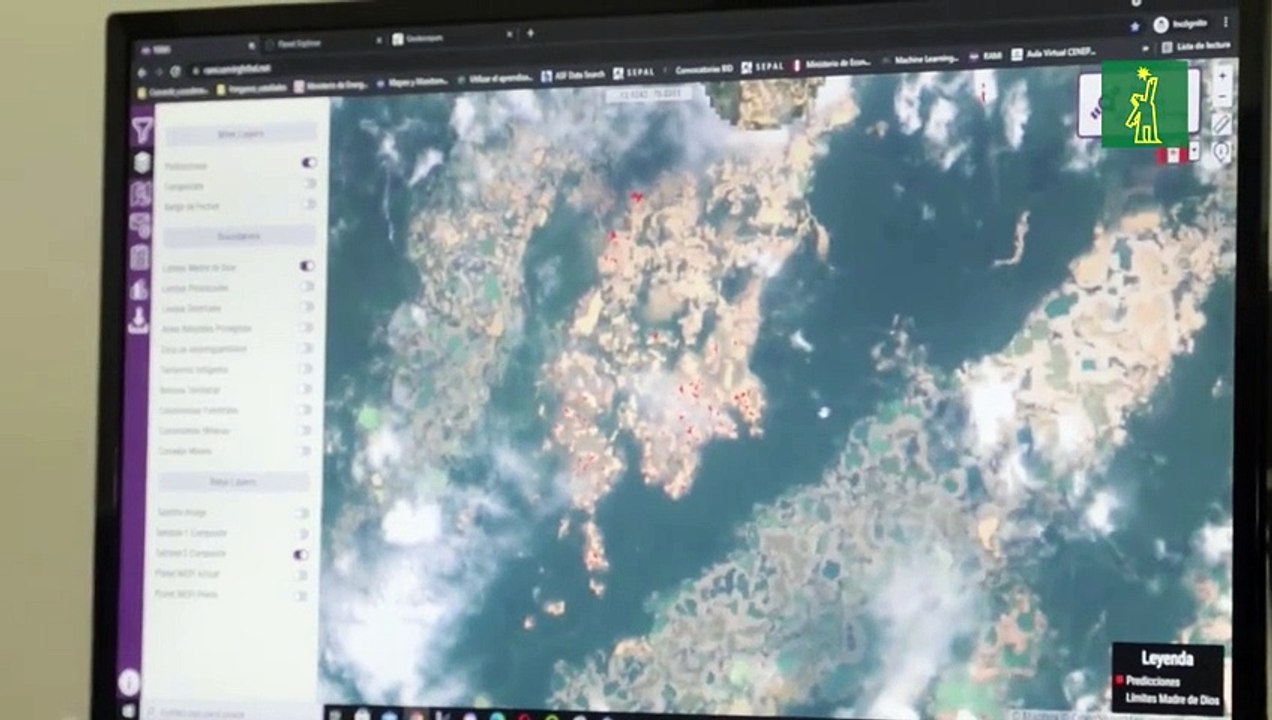The width and height of the screenshot is (1272, 720).
Task: Switch to the Planet Explorer tab
Action: coord(323,41)
